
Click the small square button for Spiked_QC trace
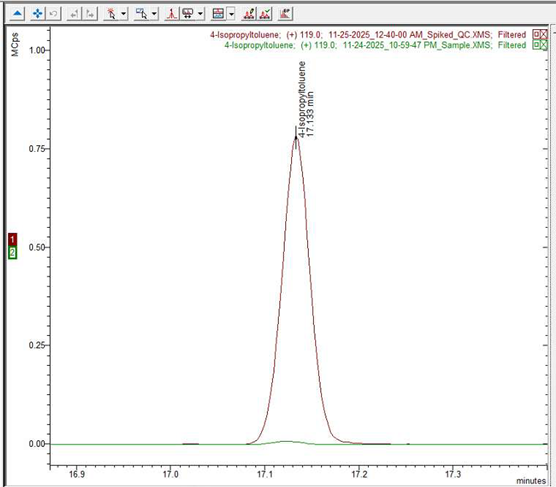(x=536, y=34)
